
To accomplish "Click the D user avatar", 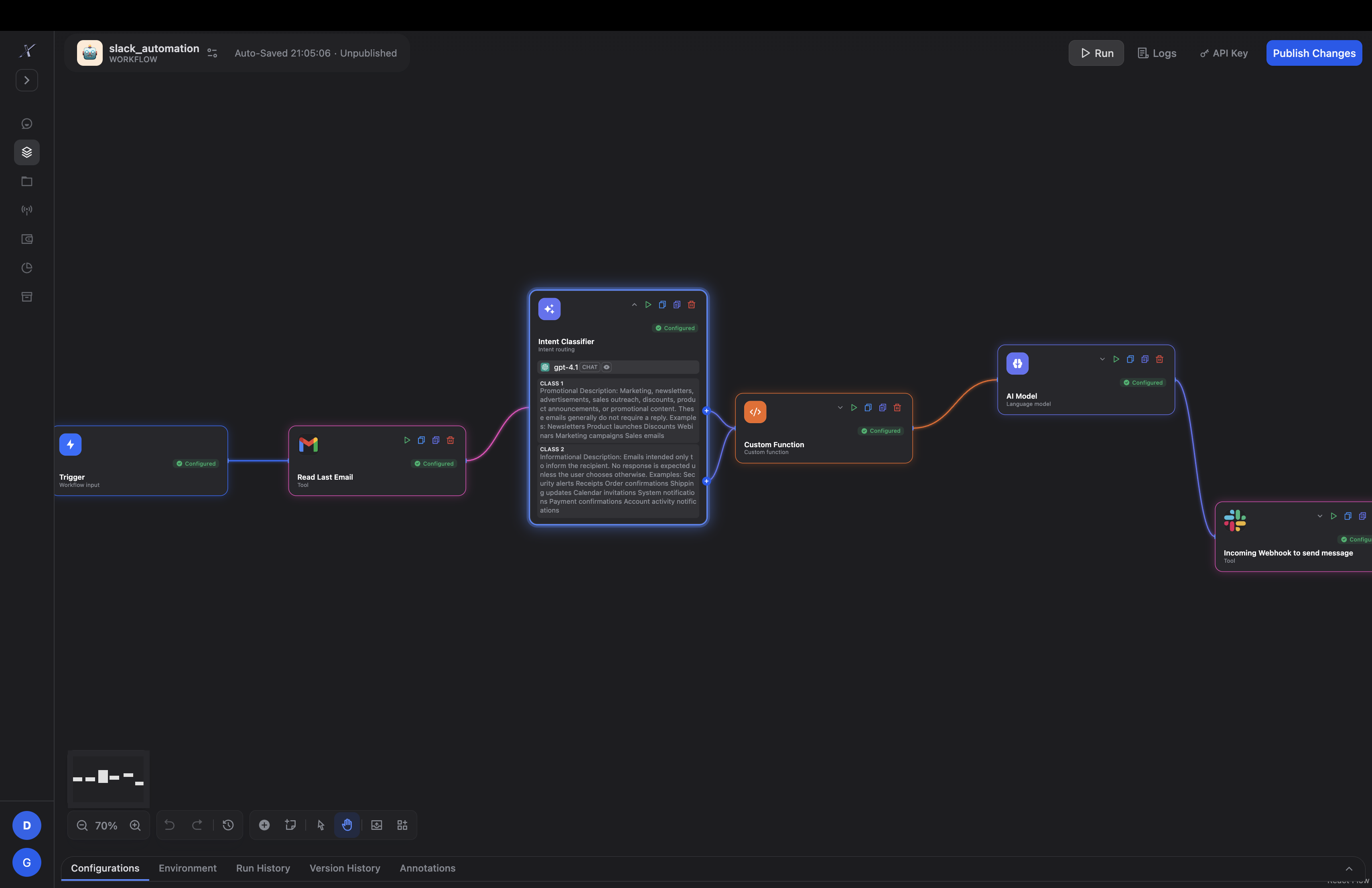I will (26, 825).
